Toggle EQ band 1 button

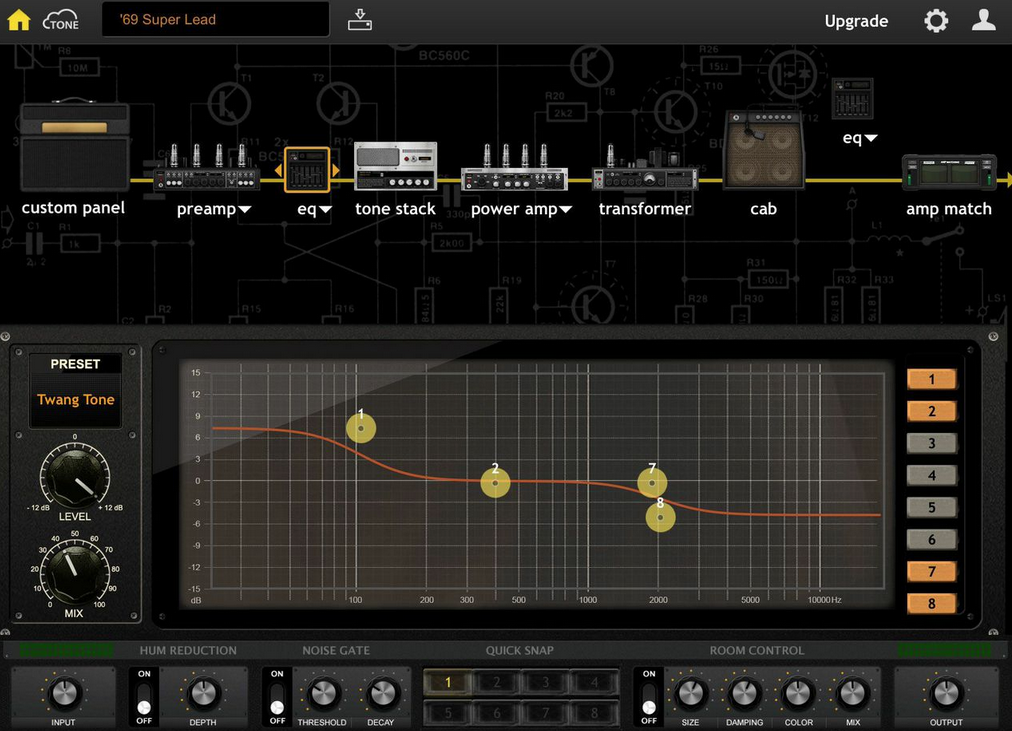coord(931,379)
